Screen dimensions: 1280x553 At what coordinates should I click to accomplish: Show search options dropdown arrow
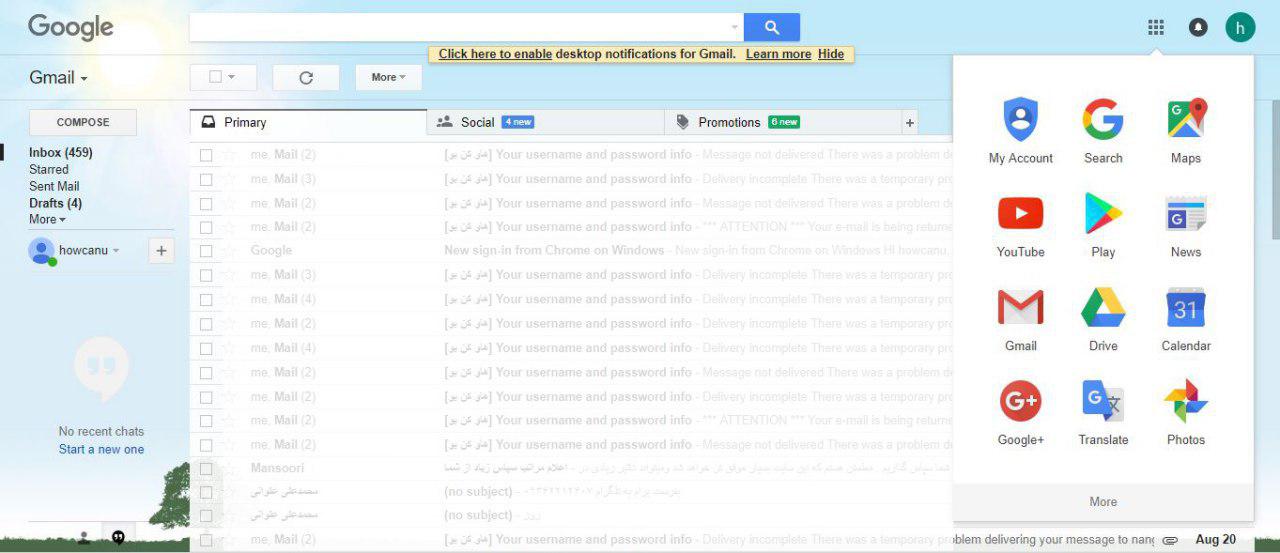click(735, 27)
